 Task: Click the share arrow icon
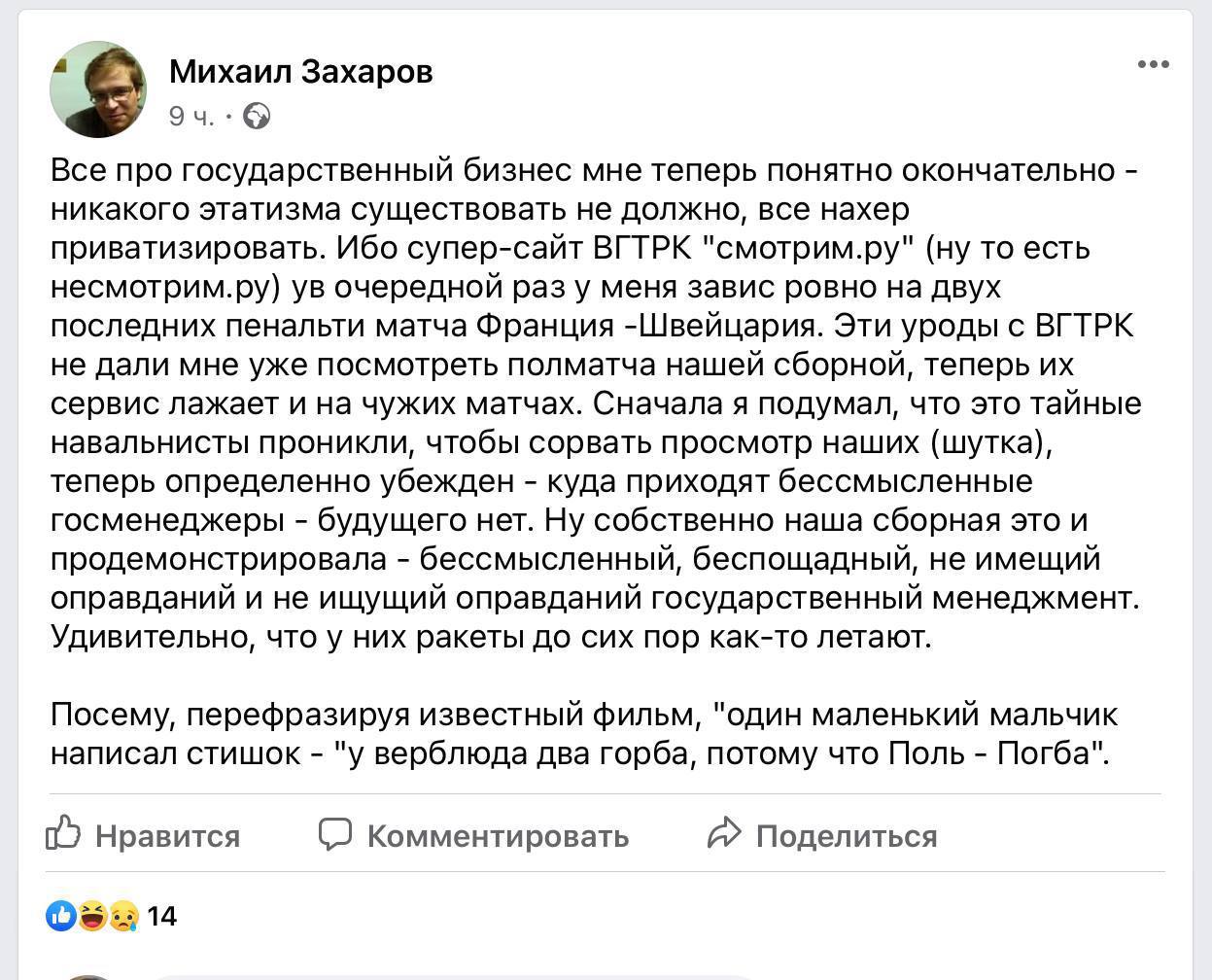point(724,834)
